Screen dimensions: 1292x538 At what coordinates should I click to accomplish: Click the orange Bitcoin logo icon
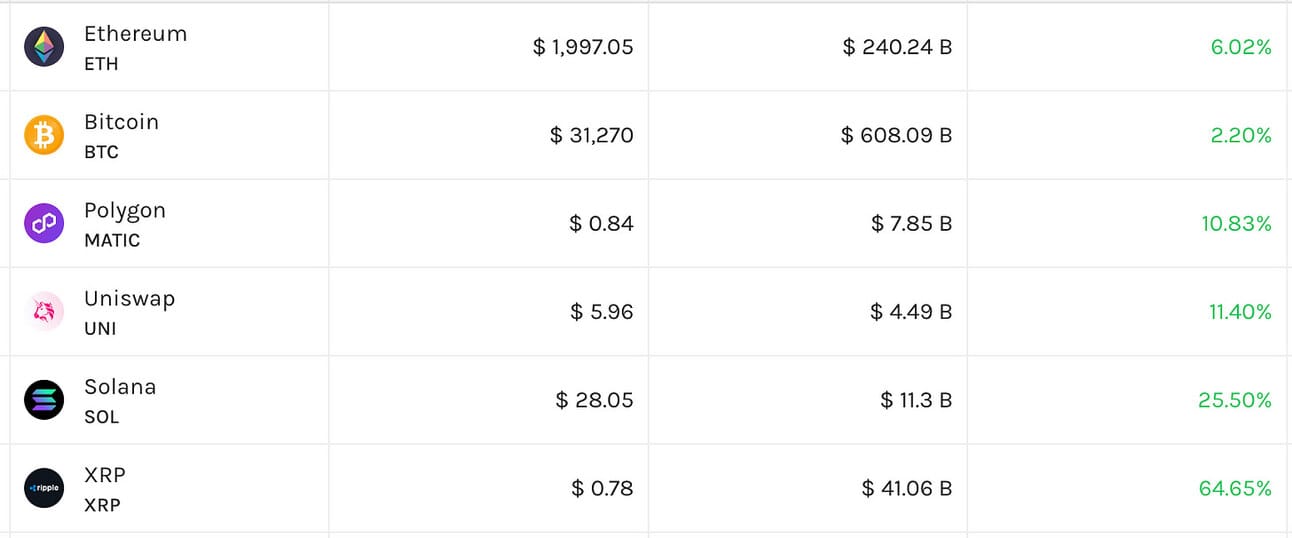coord(44,135)
